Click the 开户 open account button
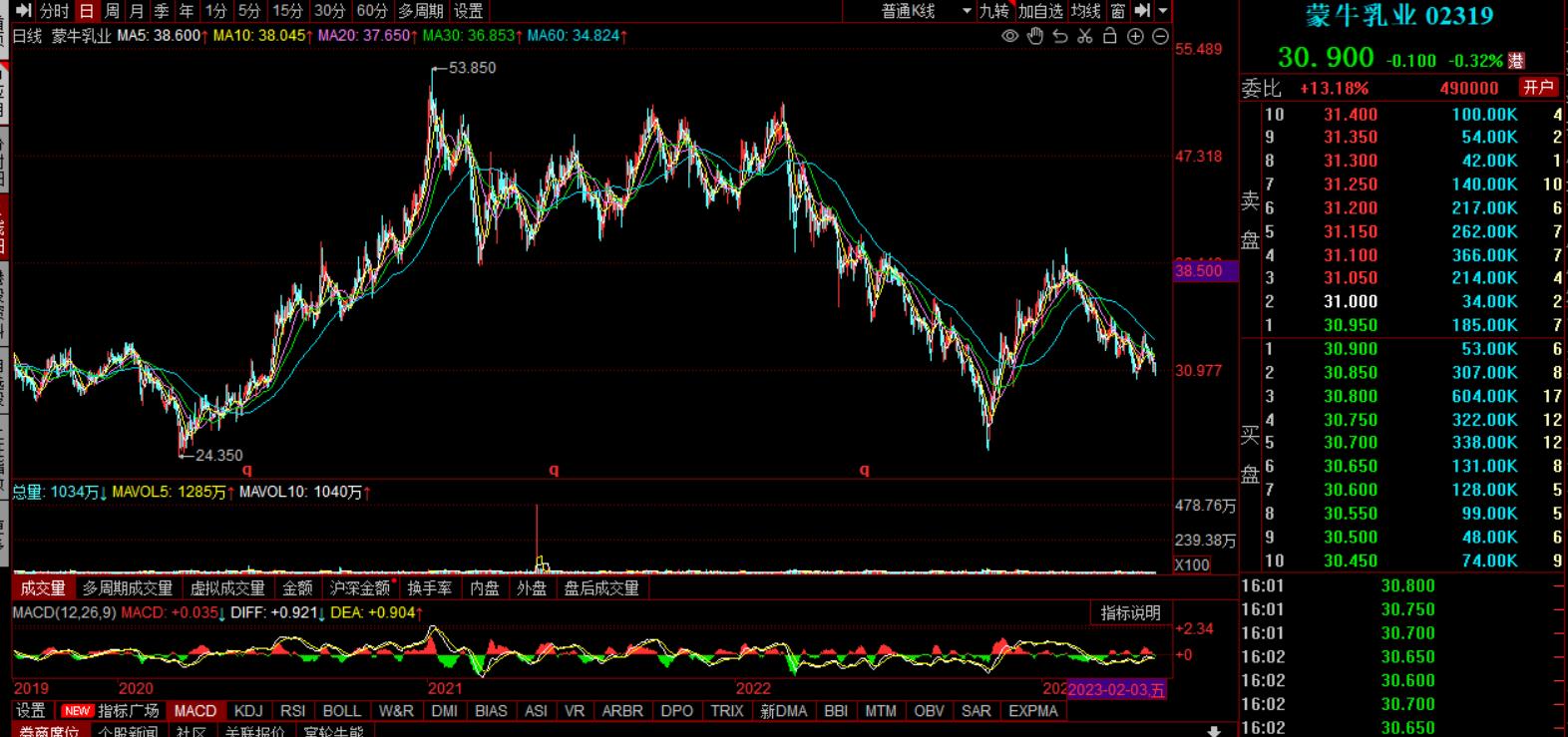Screen dimensions: 1568x737 (x=1538, y=88)
